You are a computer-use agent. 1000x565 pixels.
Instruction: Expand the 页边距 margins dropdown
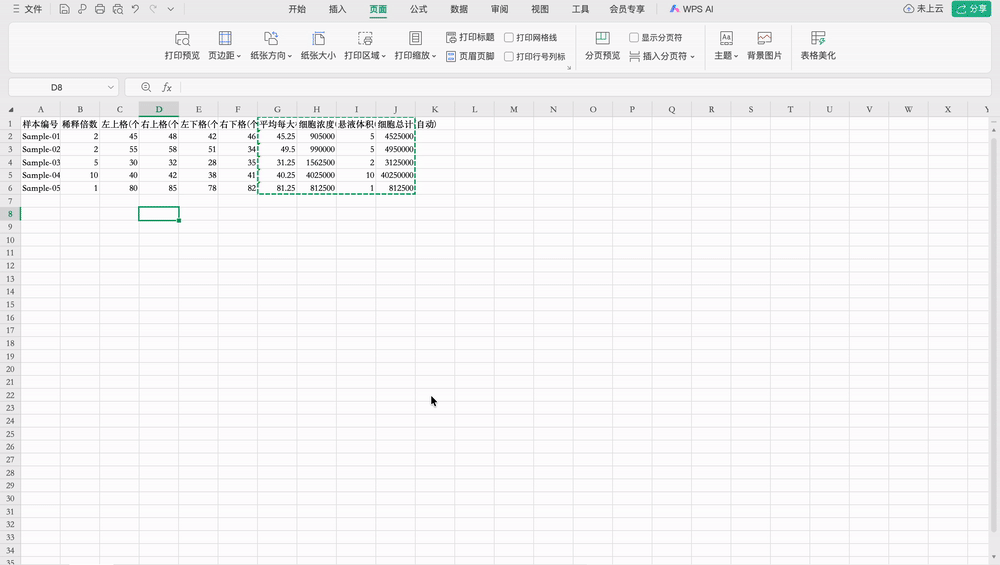225,56
